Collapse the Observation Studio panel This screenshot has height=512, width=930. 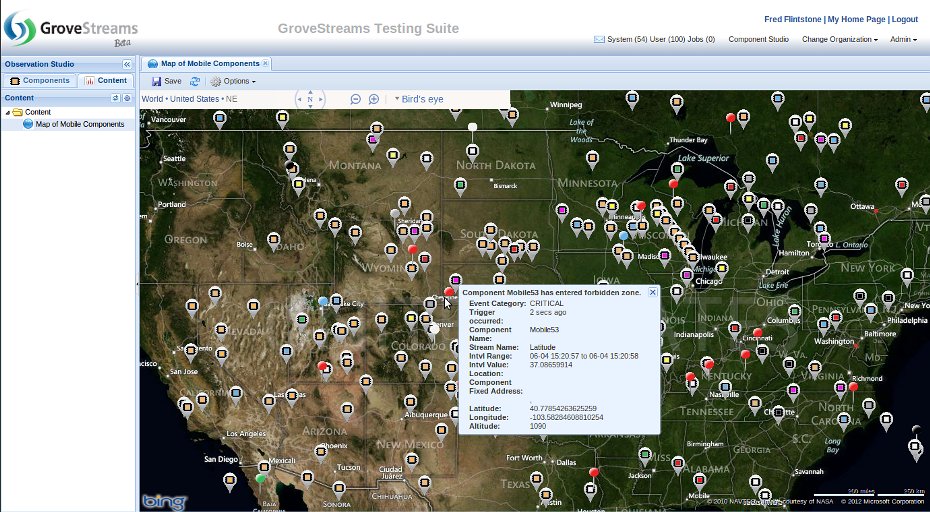127,64
